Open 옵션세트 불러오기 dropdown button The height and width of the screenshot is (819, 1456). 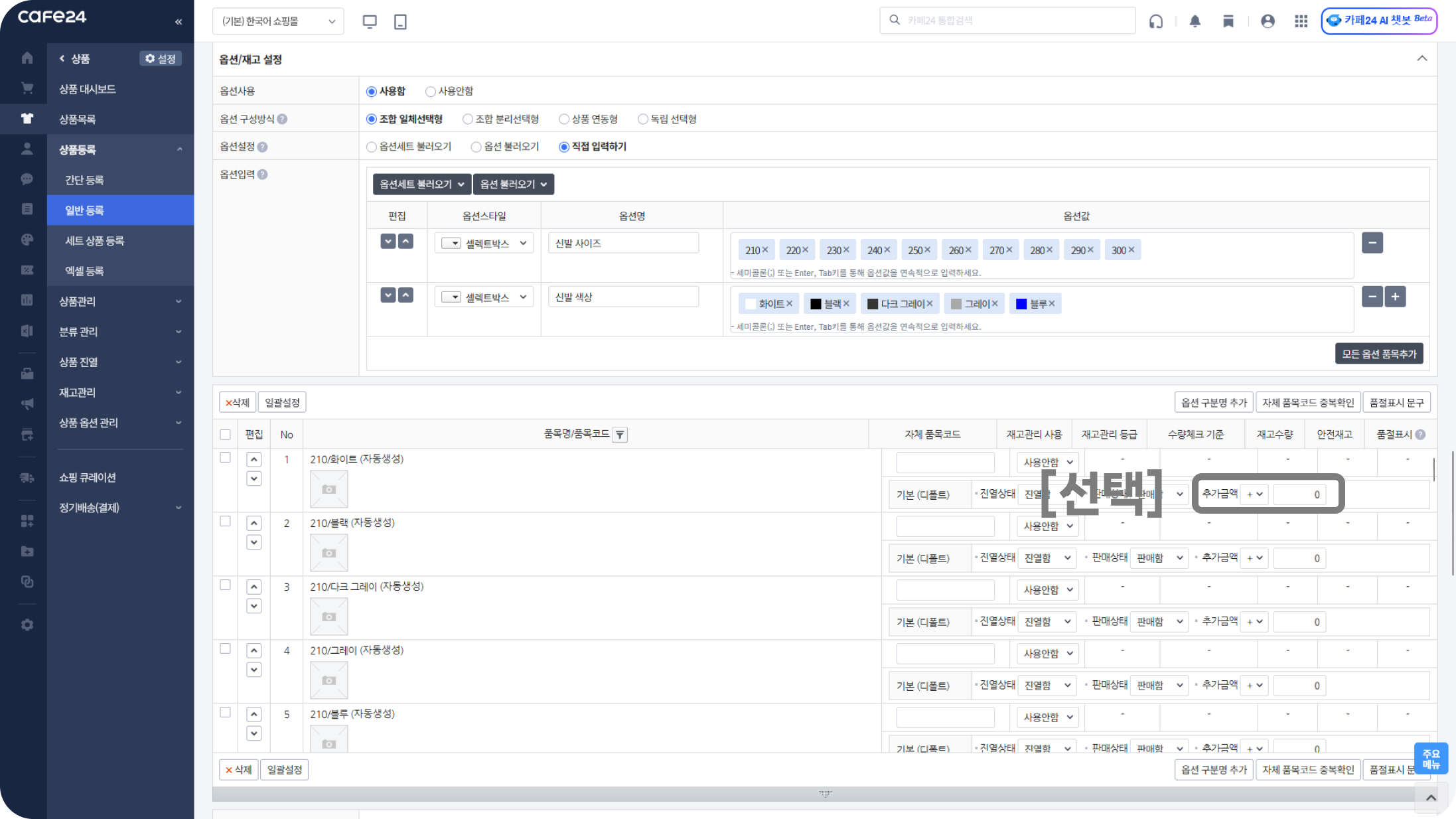(421, 185)
